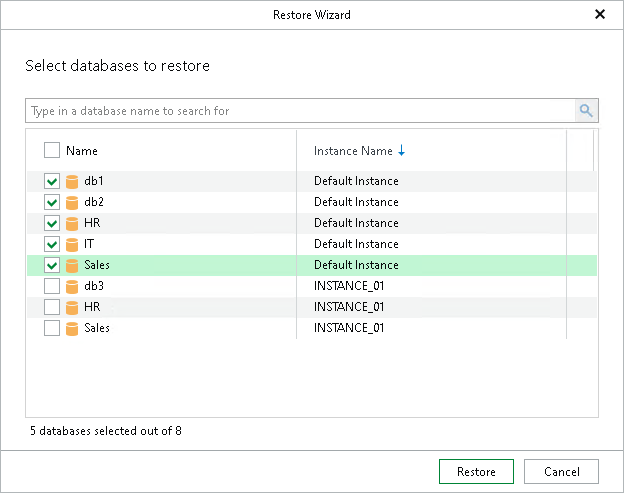The image size is (624, 493).
Task: Click the db2 database icon
Action: 72,202
